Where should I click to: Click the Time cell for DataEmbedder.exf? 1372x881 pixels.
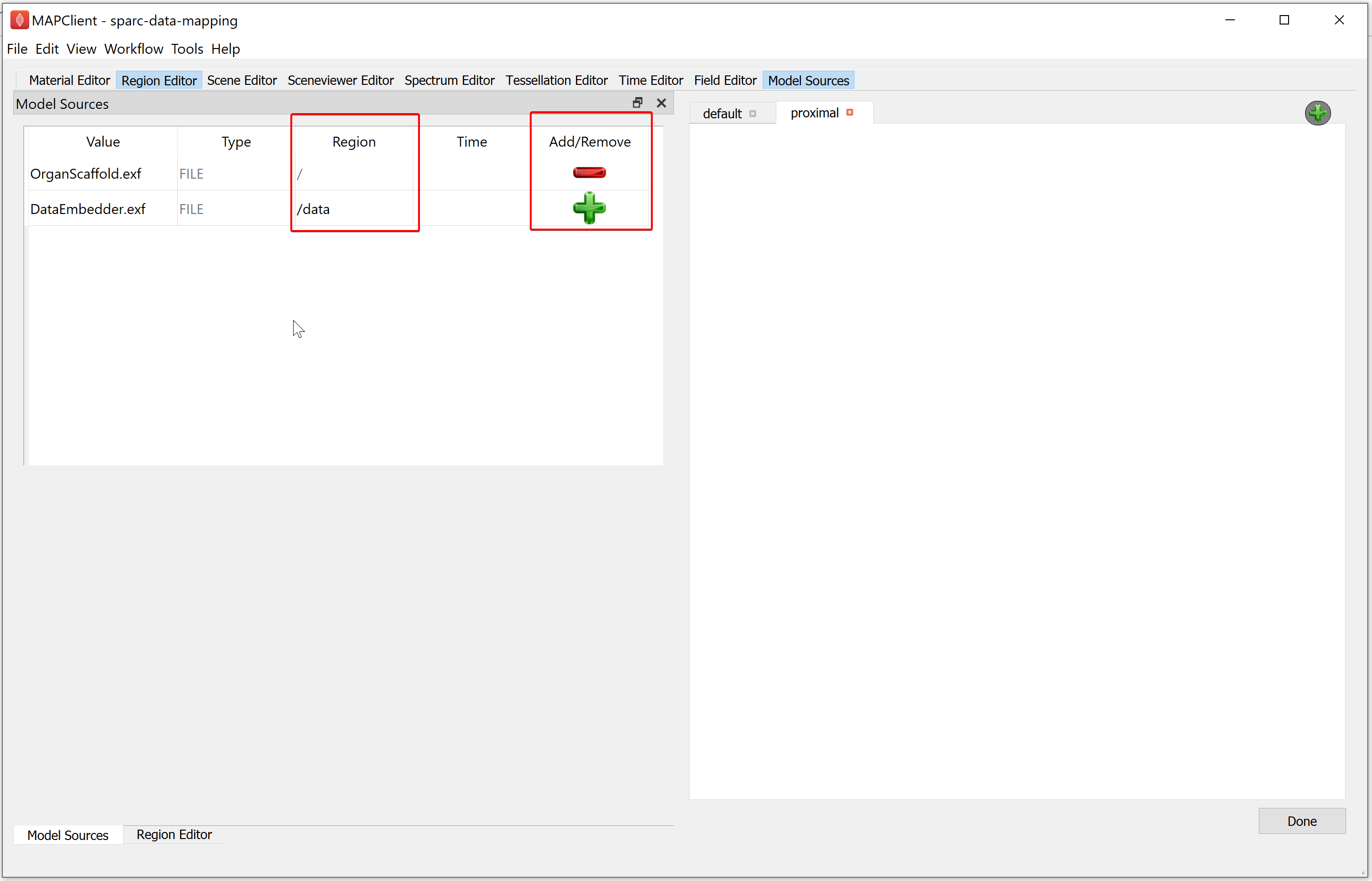472,209
